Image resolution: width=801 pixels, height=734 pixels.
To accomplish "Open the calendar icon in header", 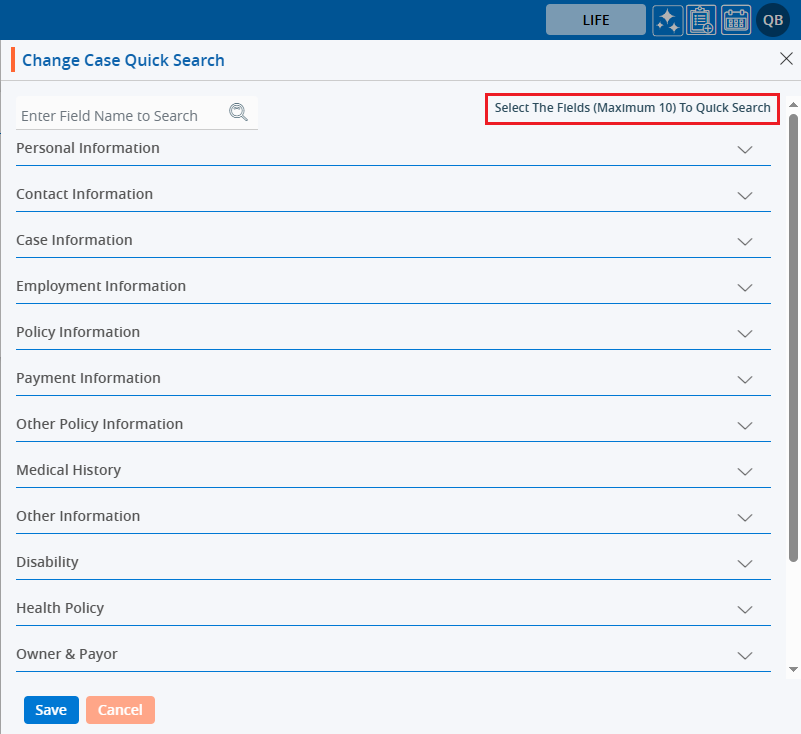I will pos(736,20).
